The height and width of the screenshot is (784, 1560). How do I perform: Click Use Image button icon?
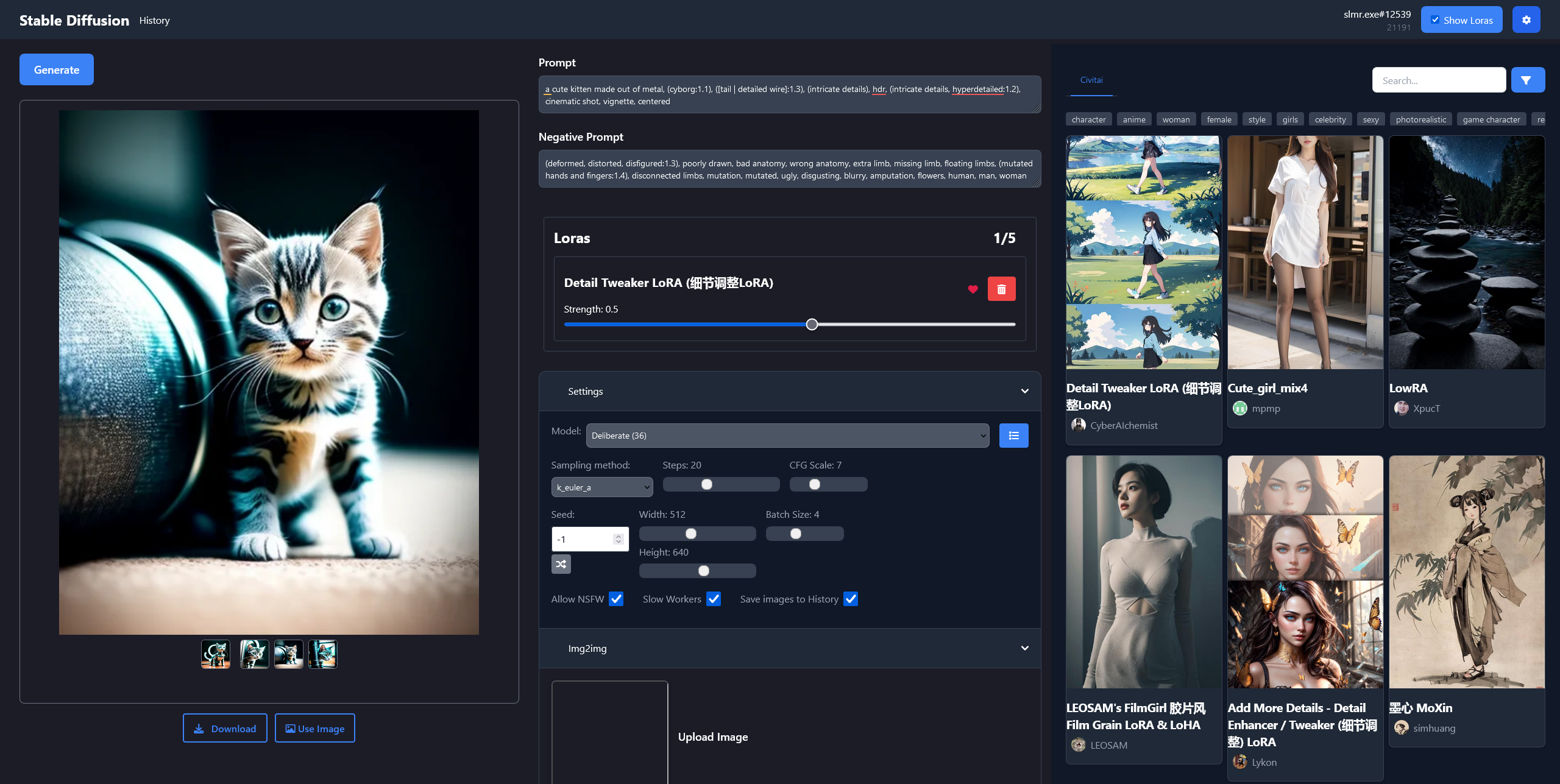tap(291, 729)
